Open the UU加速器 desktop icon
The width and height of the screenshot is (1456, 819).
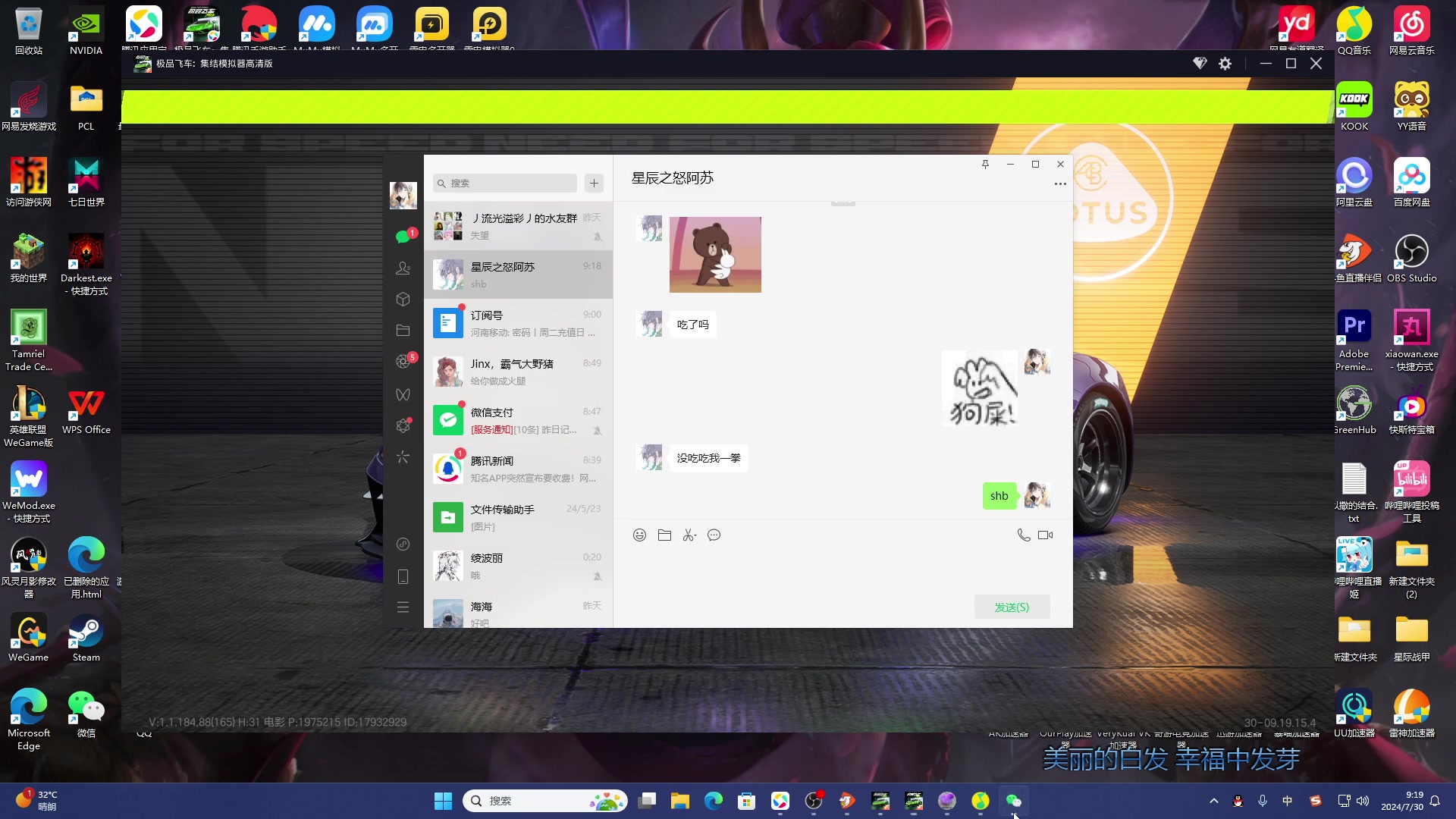point(1354,714)
